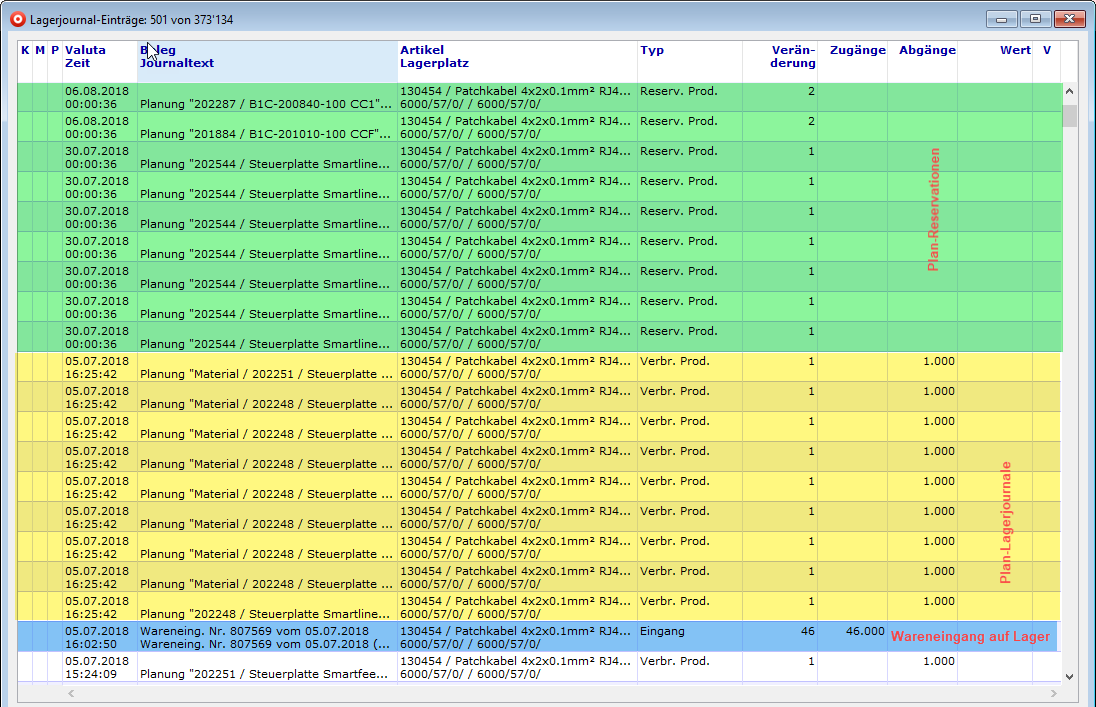Click the vertical scrollbar down arrow
The image size is (1096, 707).
click(x=1069, y=676)
